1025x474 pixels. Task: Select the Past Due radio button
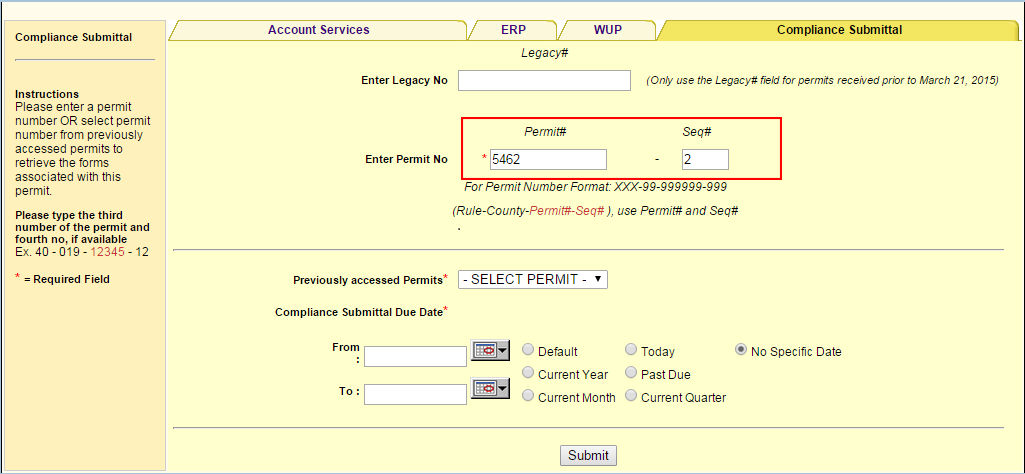coord(631,373)
